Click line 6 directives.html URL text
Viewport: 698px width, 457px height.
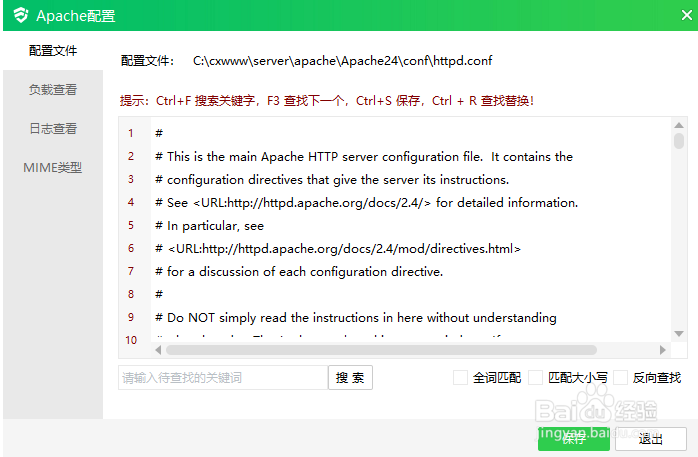tap(344, 249)
